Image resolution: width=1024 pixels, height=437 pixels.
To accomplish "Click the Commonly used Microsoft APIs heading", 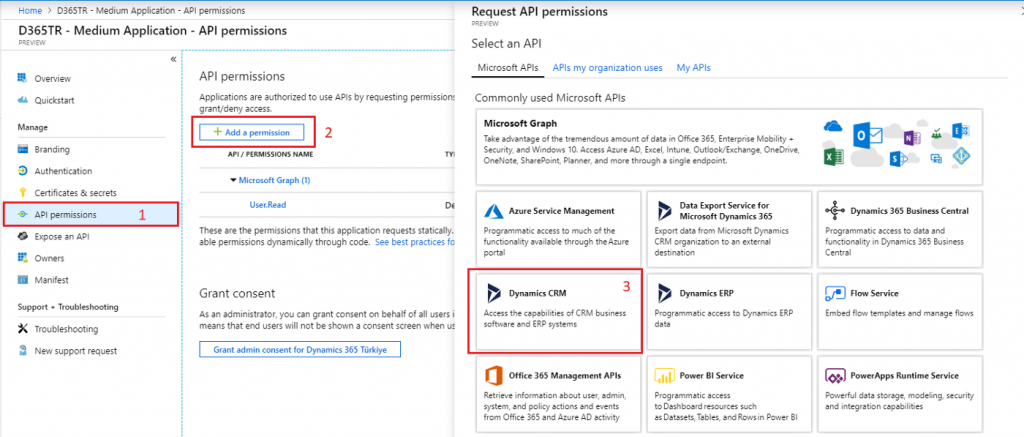I will [550, 98].
